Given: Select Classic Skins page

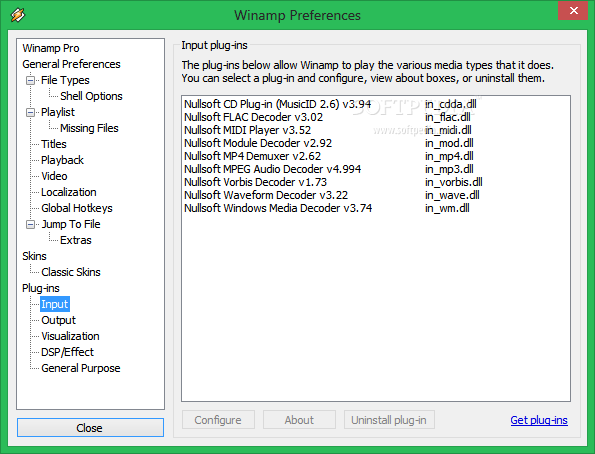Looking at the screenshot, I should (x=71, y=272).
